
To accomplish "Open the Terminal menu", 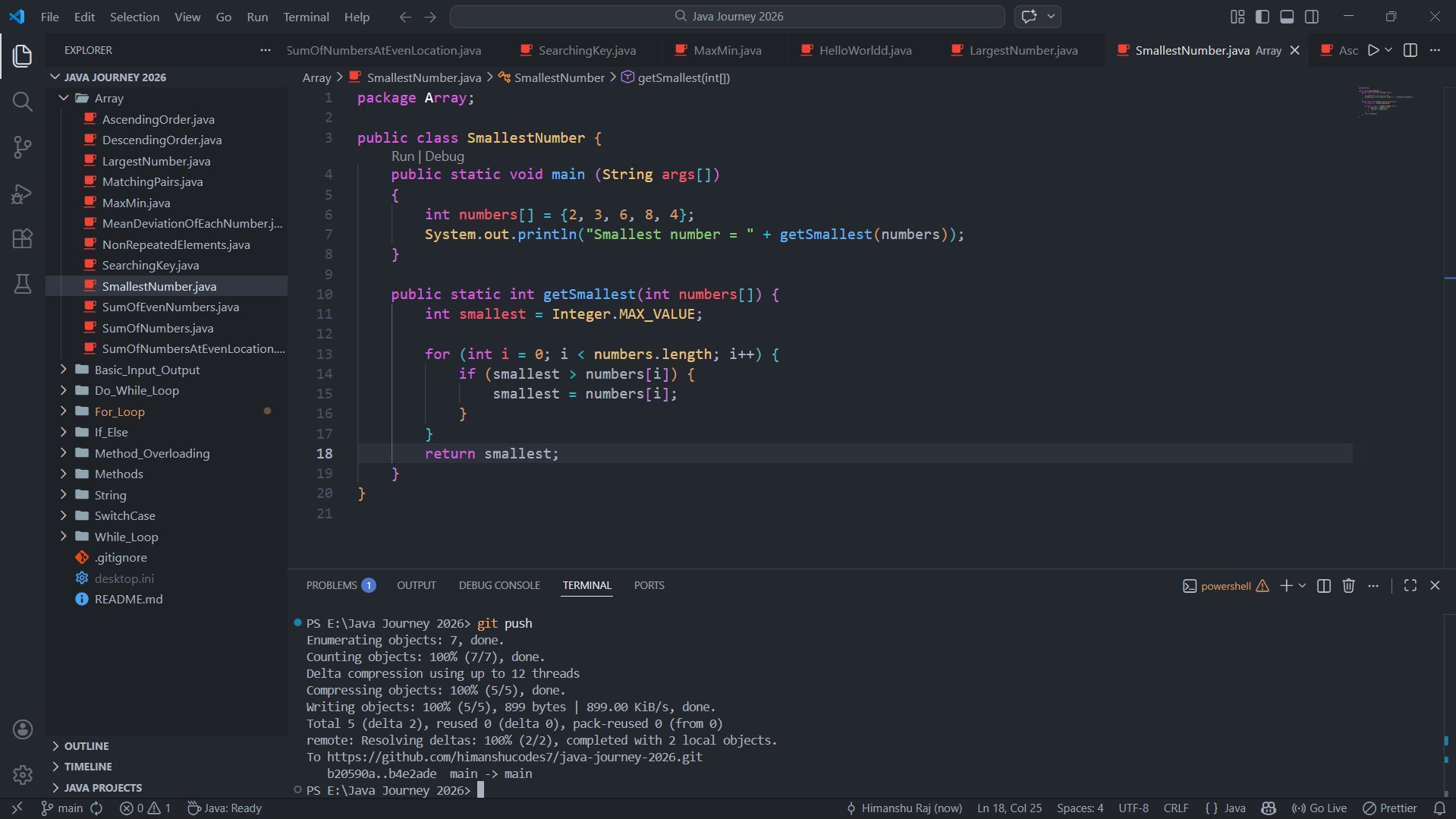I will (x=306, y=17).
